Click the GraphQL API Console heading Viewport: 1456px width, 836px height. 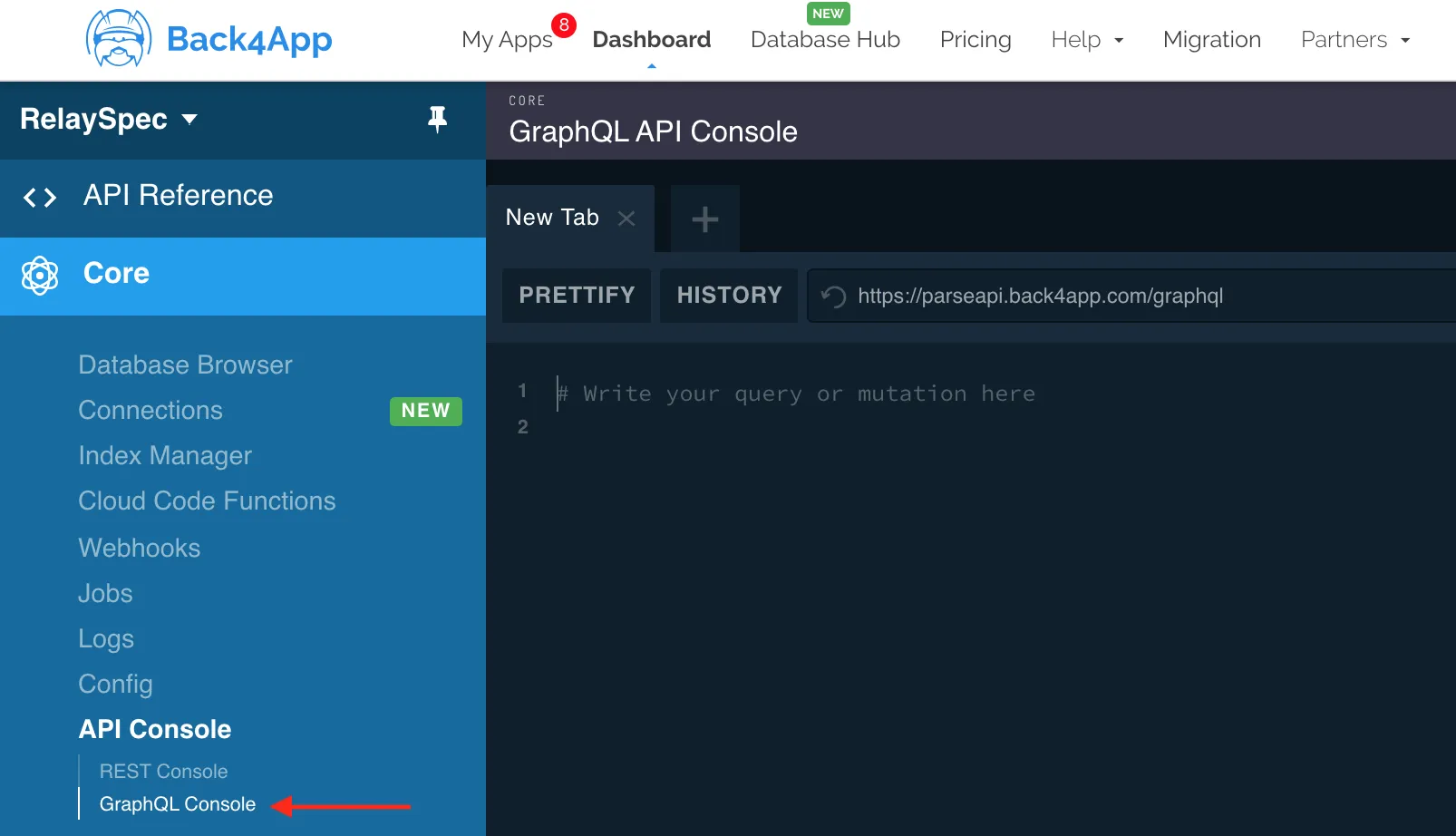pyautogui.click(x=654, y=131)
